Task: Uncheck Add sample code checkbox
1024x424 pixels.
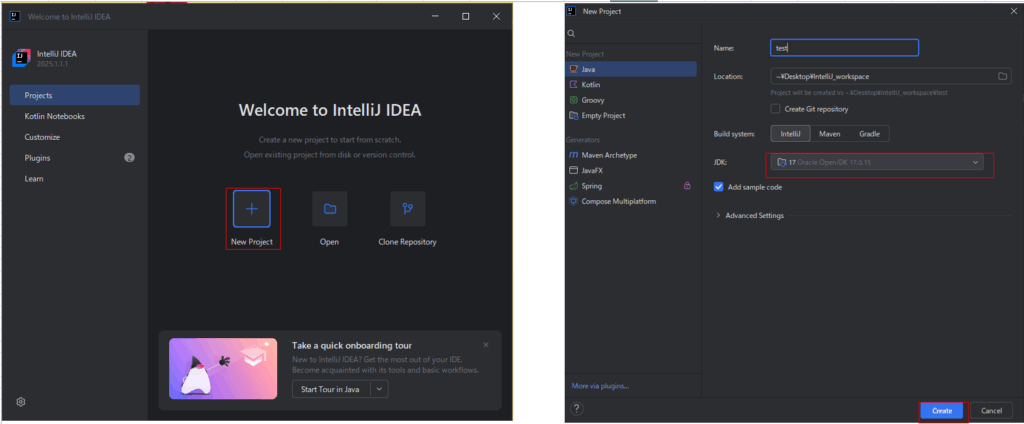Action: (719, 187)
